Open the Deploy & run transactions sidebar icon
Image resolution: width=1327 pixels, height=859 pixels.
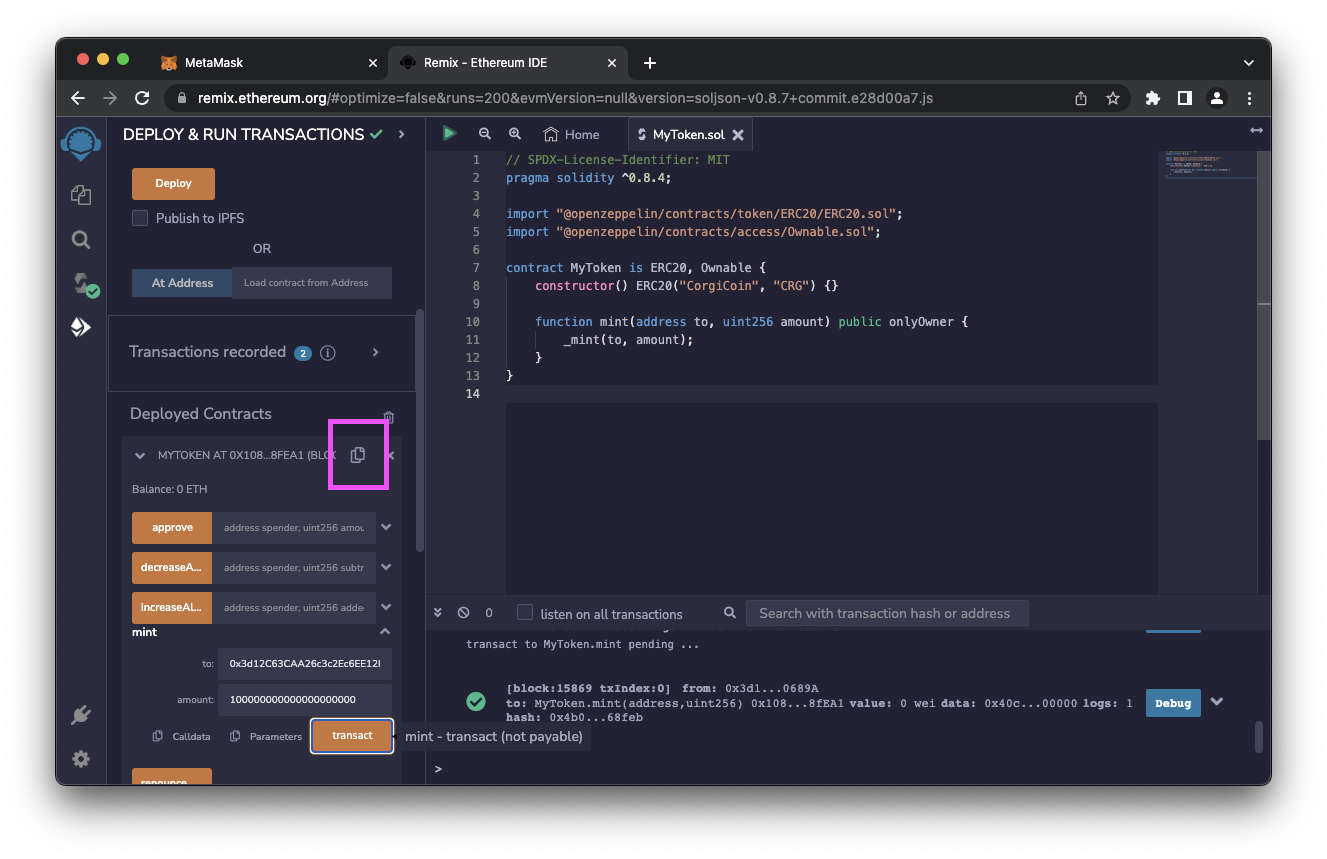coord(81,327)
